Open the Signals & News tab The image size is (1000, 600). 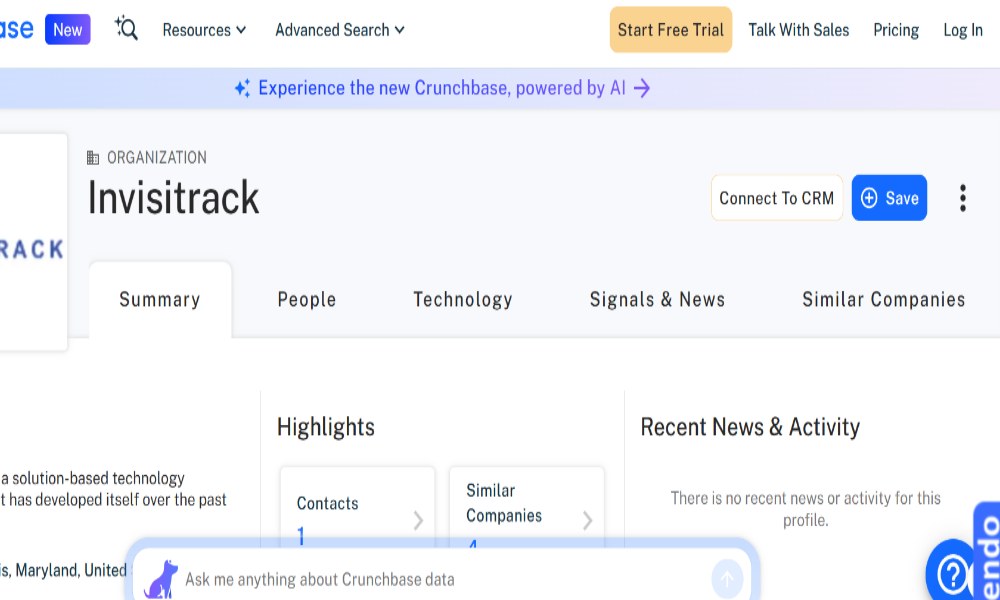(657, 299)
